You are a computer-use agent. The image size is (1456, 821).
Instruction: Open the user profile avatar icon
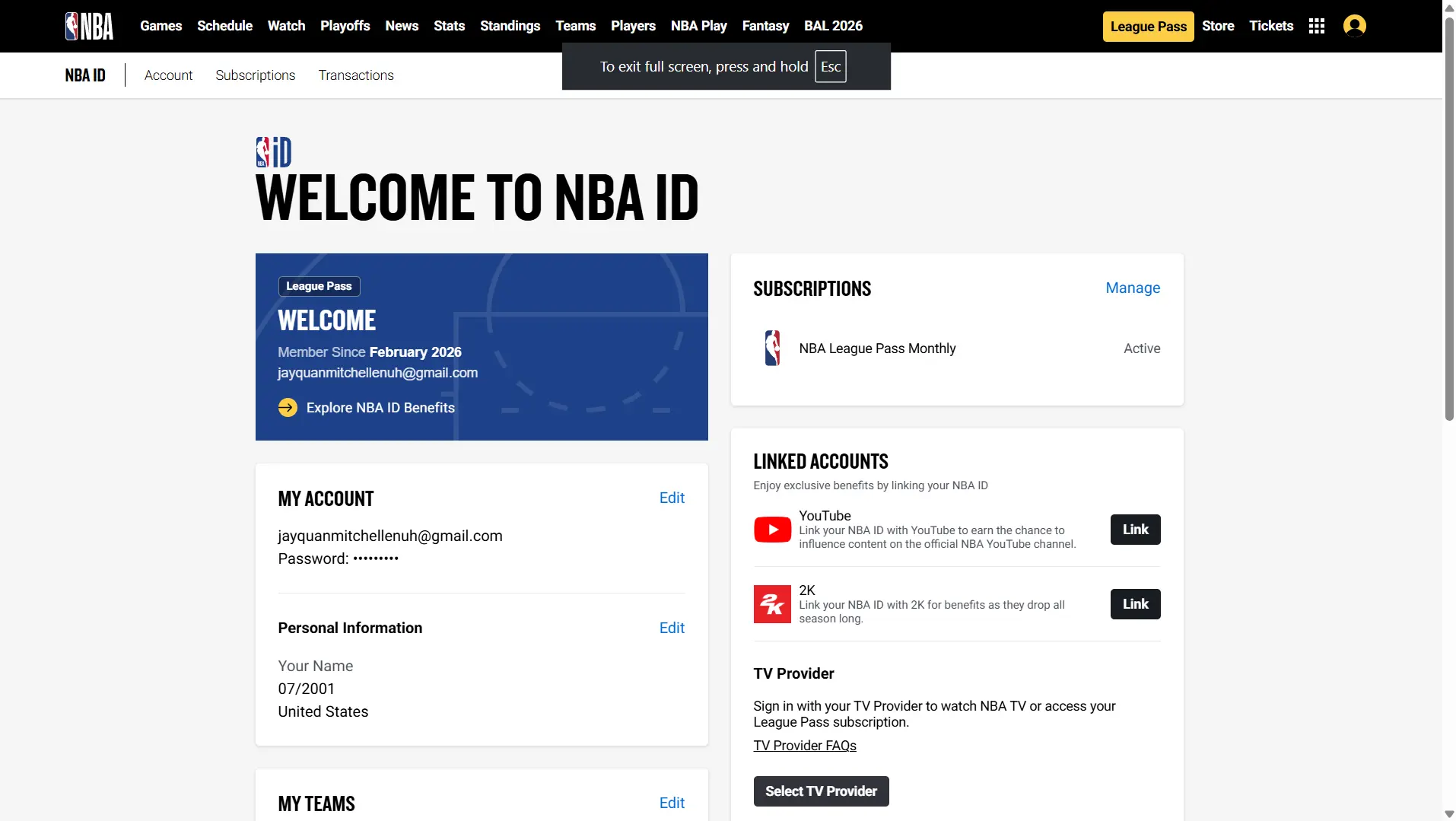pyautogui.click(x=1355, y=26)
